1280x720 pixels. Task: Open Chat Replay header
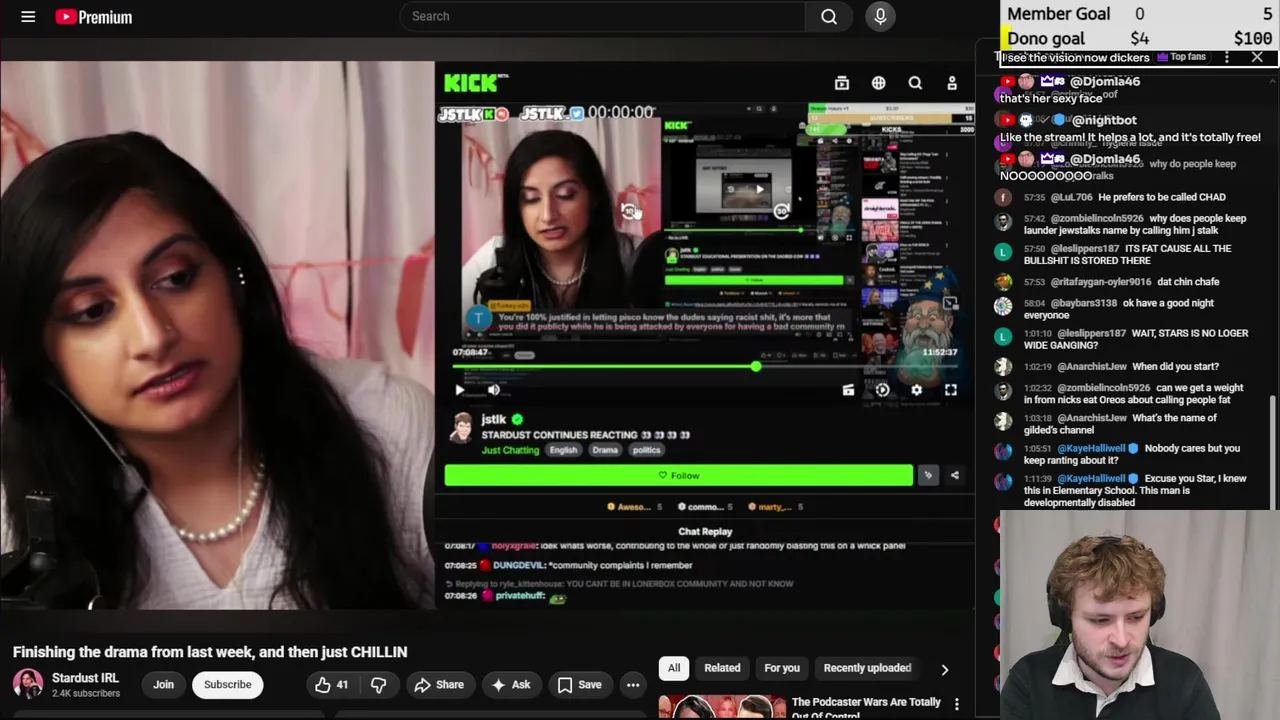click(x=705, y=532)
